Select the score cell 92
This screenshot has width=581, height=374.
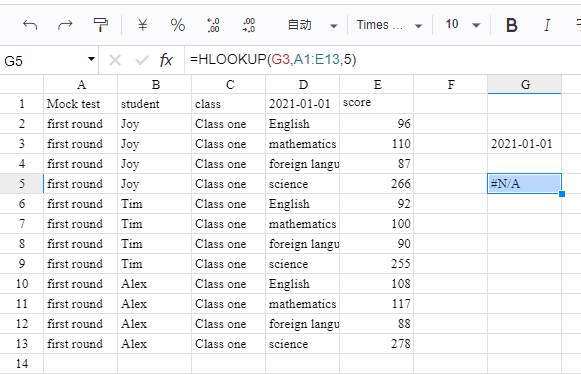[x=377, y=204]
